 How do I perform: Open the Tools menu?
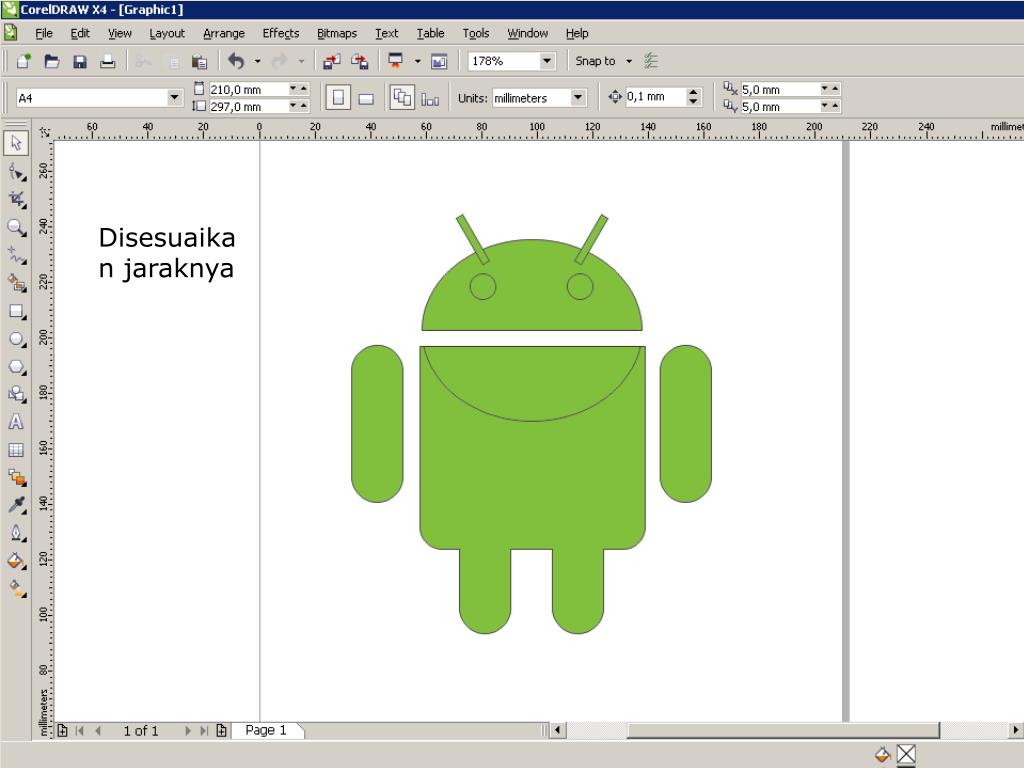tap(476, 33)
